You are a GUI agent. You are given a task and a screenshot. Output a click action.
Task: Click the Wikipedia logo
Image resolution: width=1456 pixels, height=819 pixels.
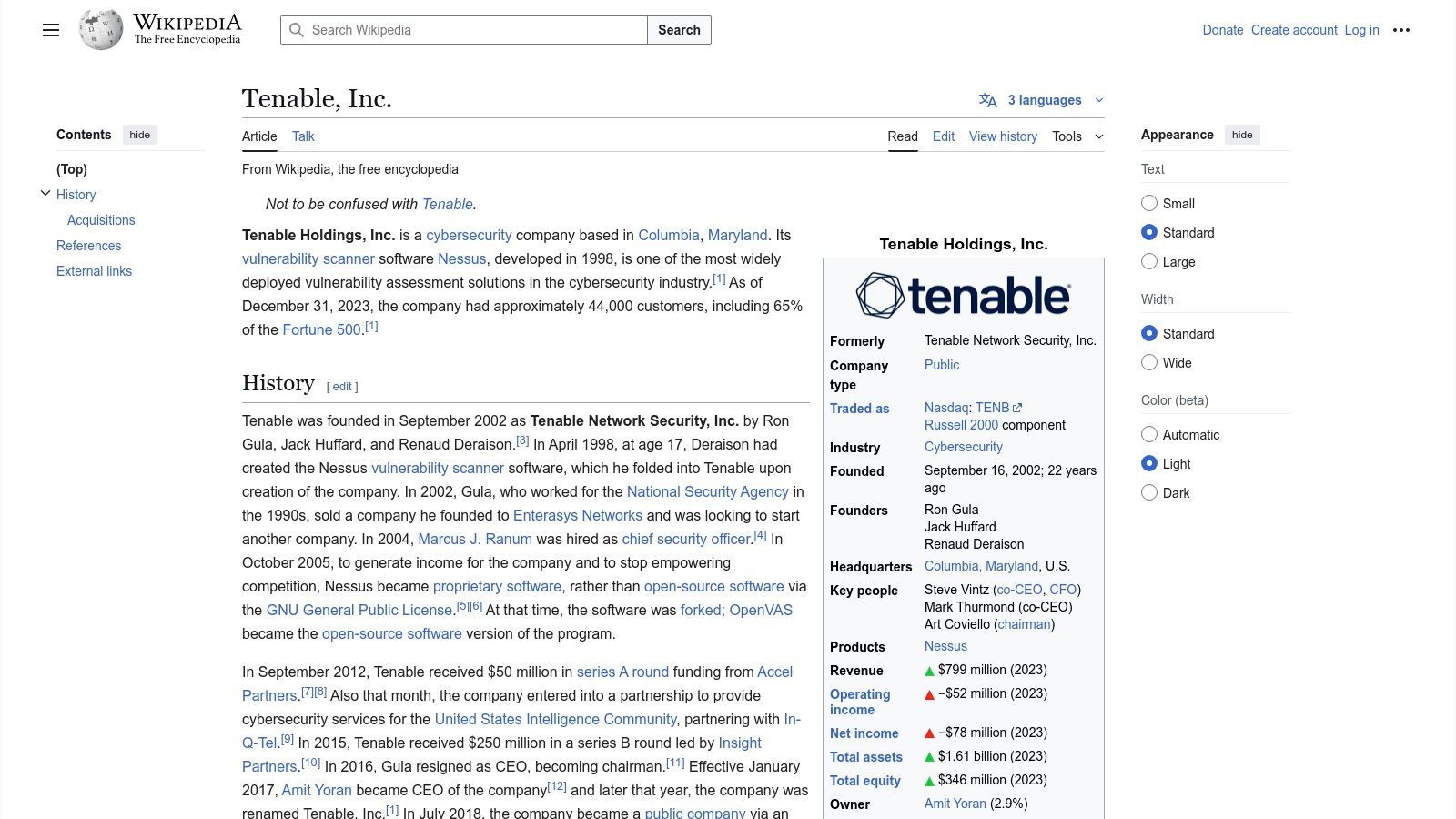pos(102,28)
